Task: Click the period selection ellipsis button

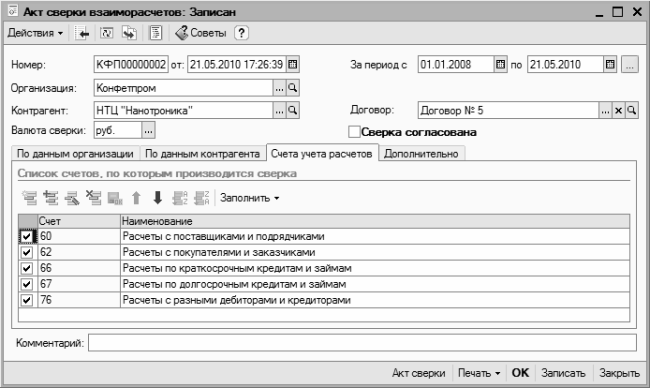Action: (629, 65)
